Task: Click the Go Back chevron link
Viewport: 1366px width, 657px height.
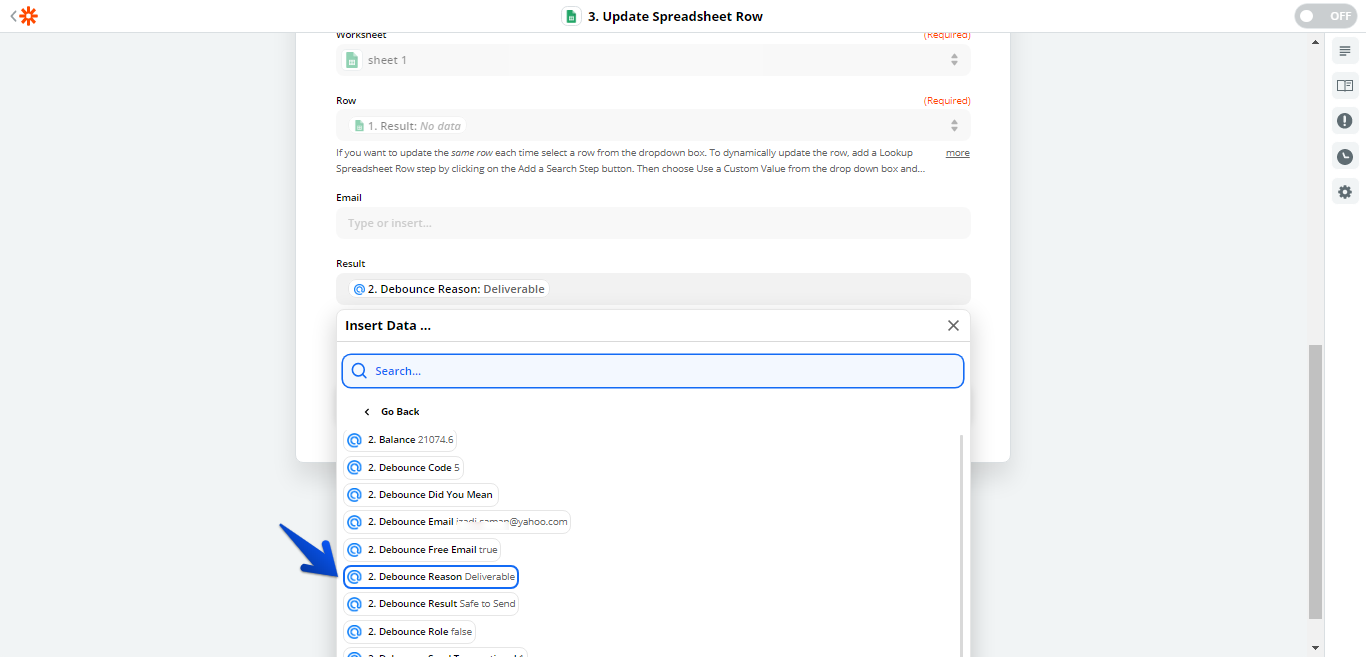Action: tap(391, 412)
